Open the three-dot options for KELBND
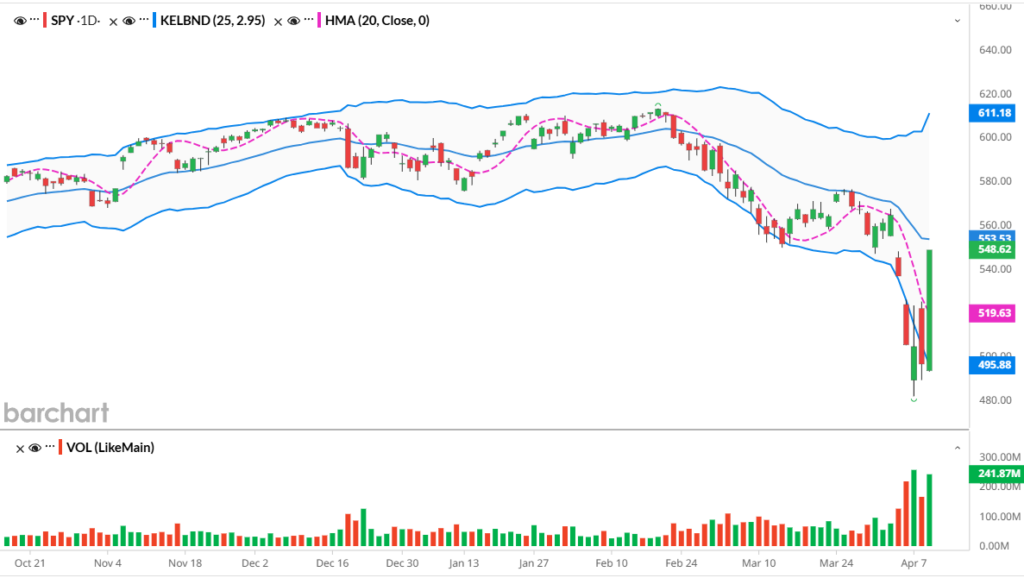This screenshot has width=1024, height=578. pos(144,20)
